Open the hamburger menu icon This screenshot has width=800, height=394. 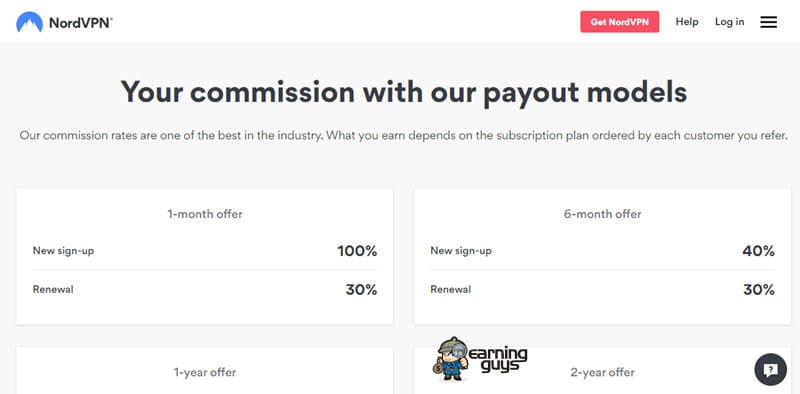click(768, 22)
